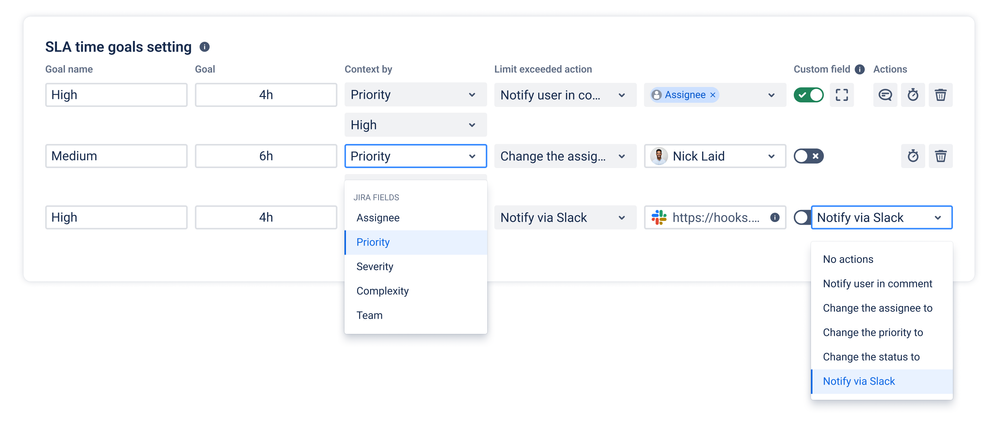This screenshot has width=999, height=429.
Task: Select Team from the Jira fields list
Action: 370,315
